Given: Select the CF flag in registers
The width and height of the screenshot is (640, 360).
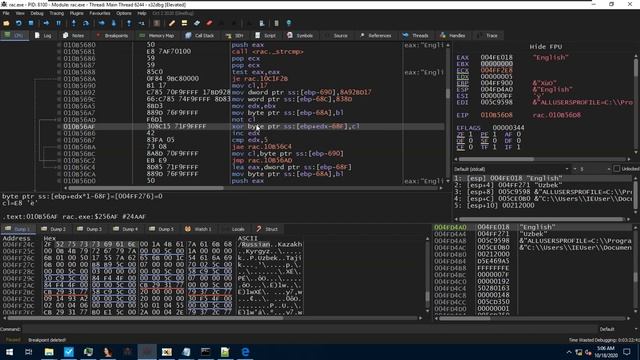Looking at the screenshot, I should (x=460, y=147).
